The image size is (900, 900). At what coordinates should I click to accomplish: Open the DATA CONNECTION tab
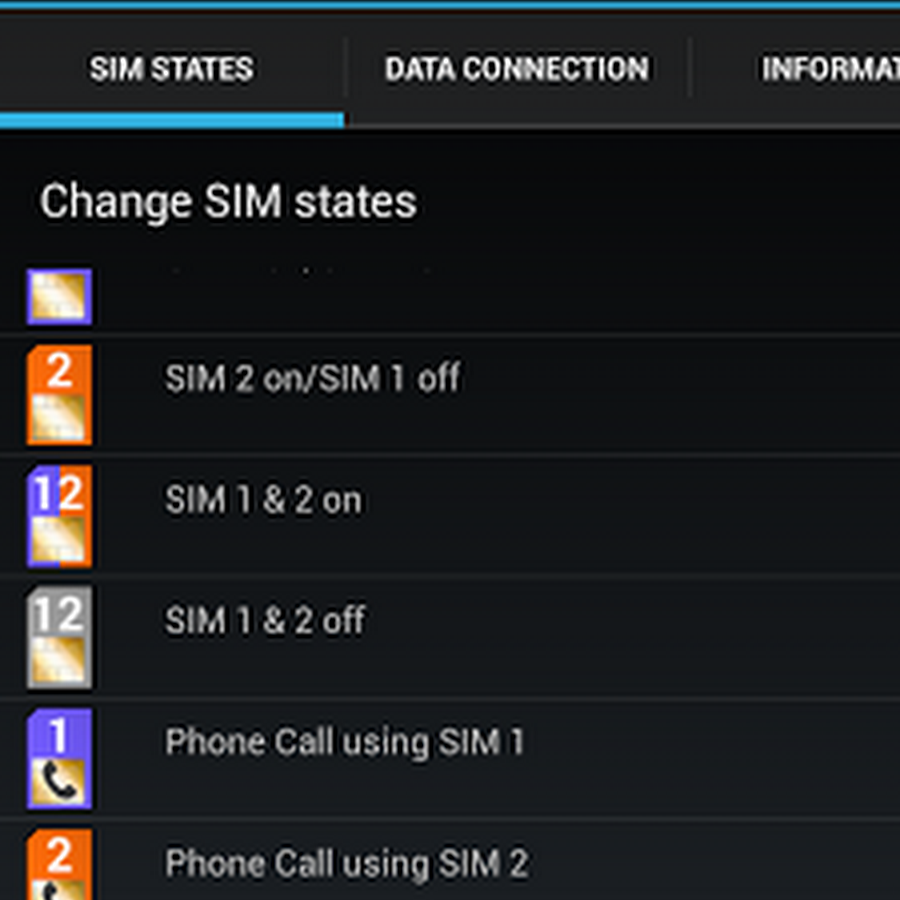[516, 69]
